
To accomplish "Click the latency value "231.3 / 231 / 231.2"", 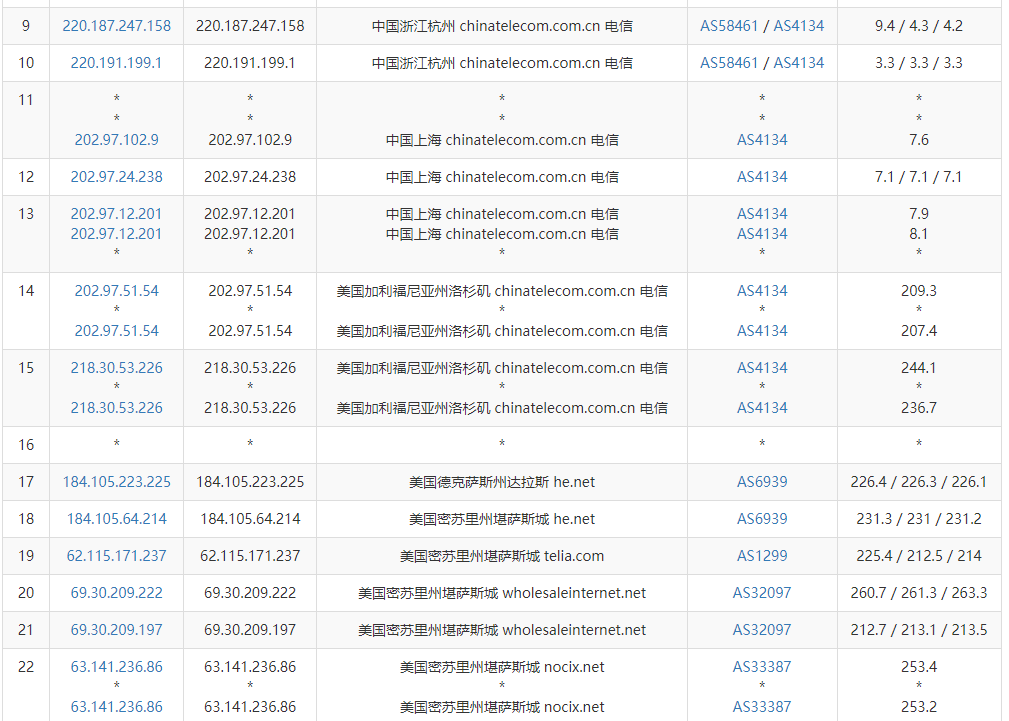I will (919, 519).
